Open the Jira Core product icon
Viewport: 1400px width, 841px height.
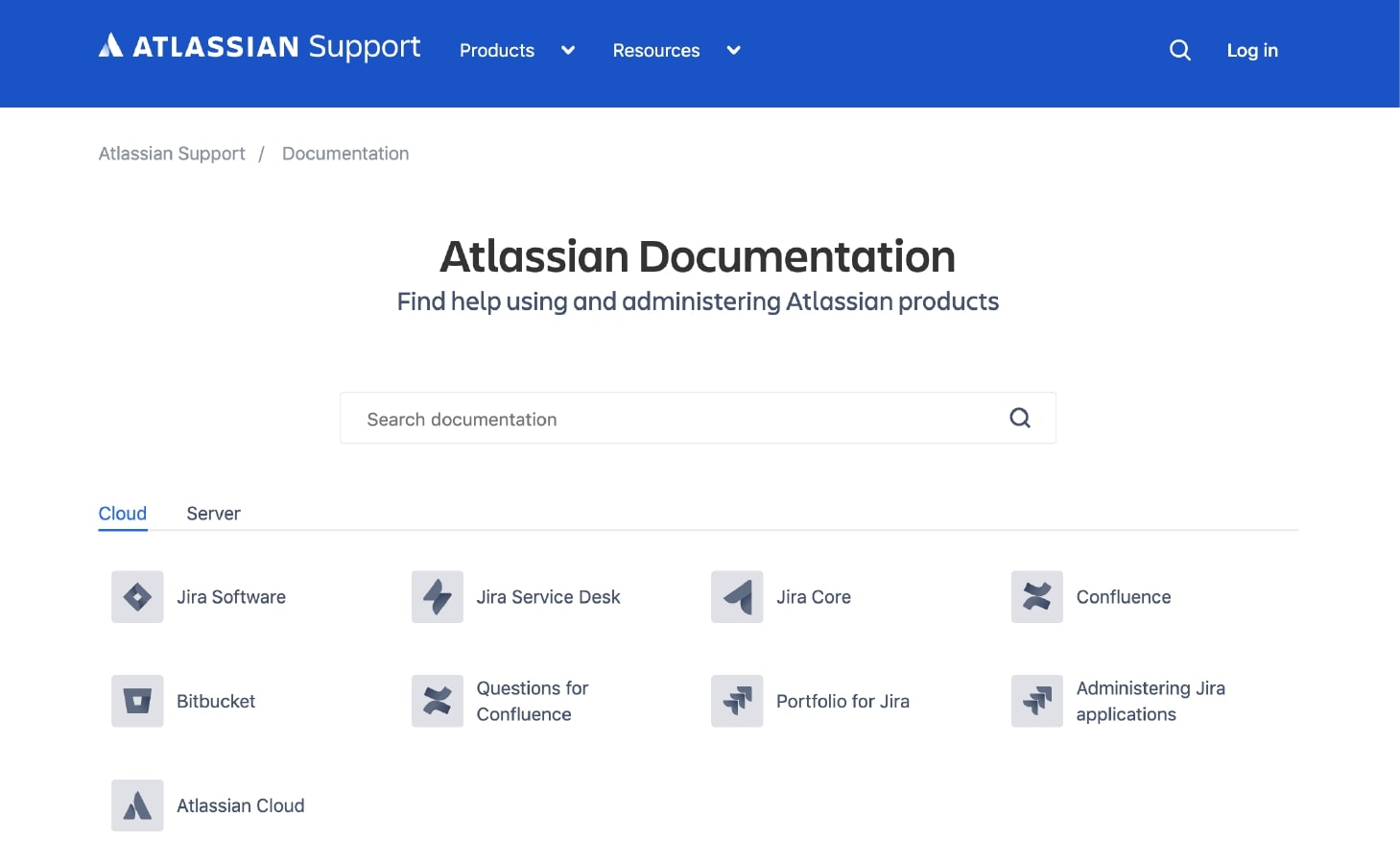[x=737, y=597]
